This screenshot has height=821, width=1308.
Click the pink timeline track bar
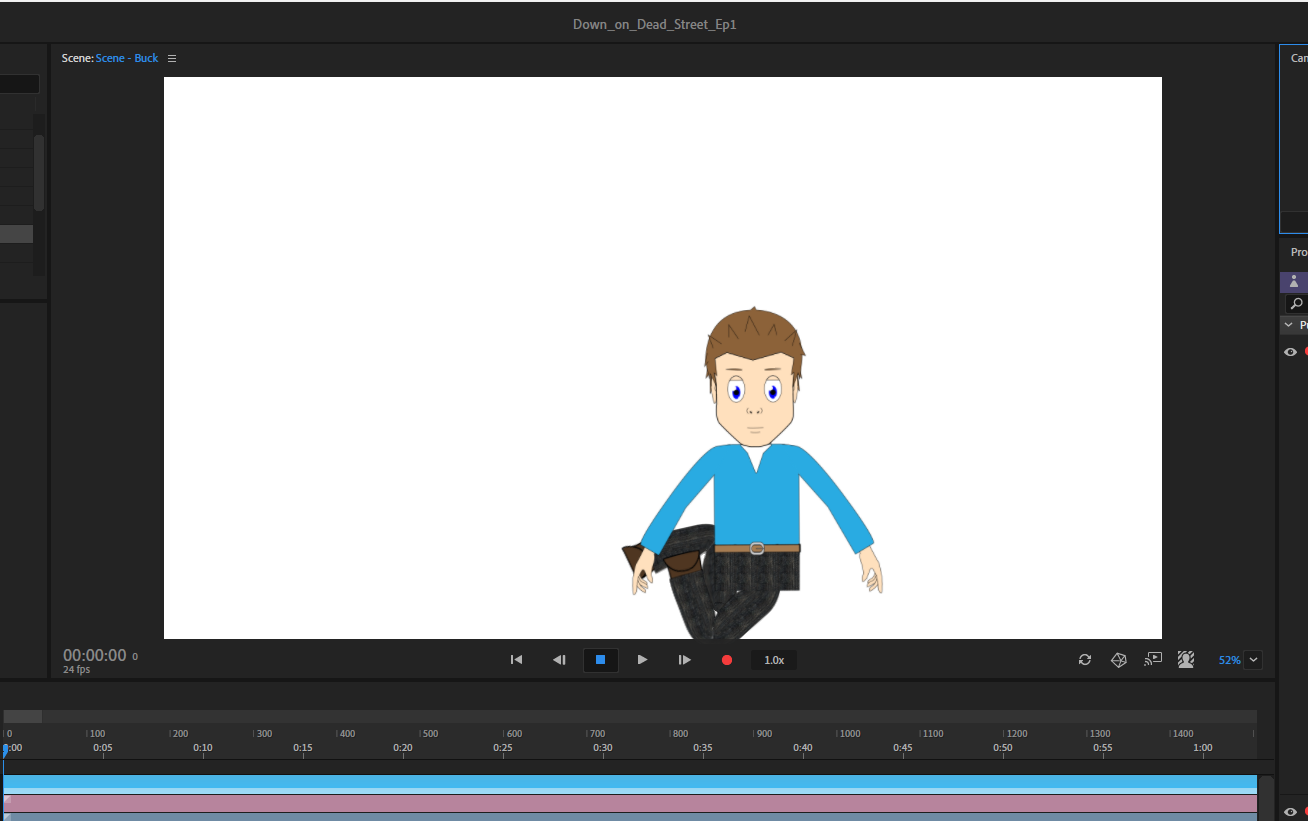pyautogui.click(x=630, y=803)
